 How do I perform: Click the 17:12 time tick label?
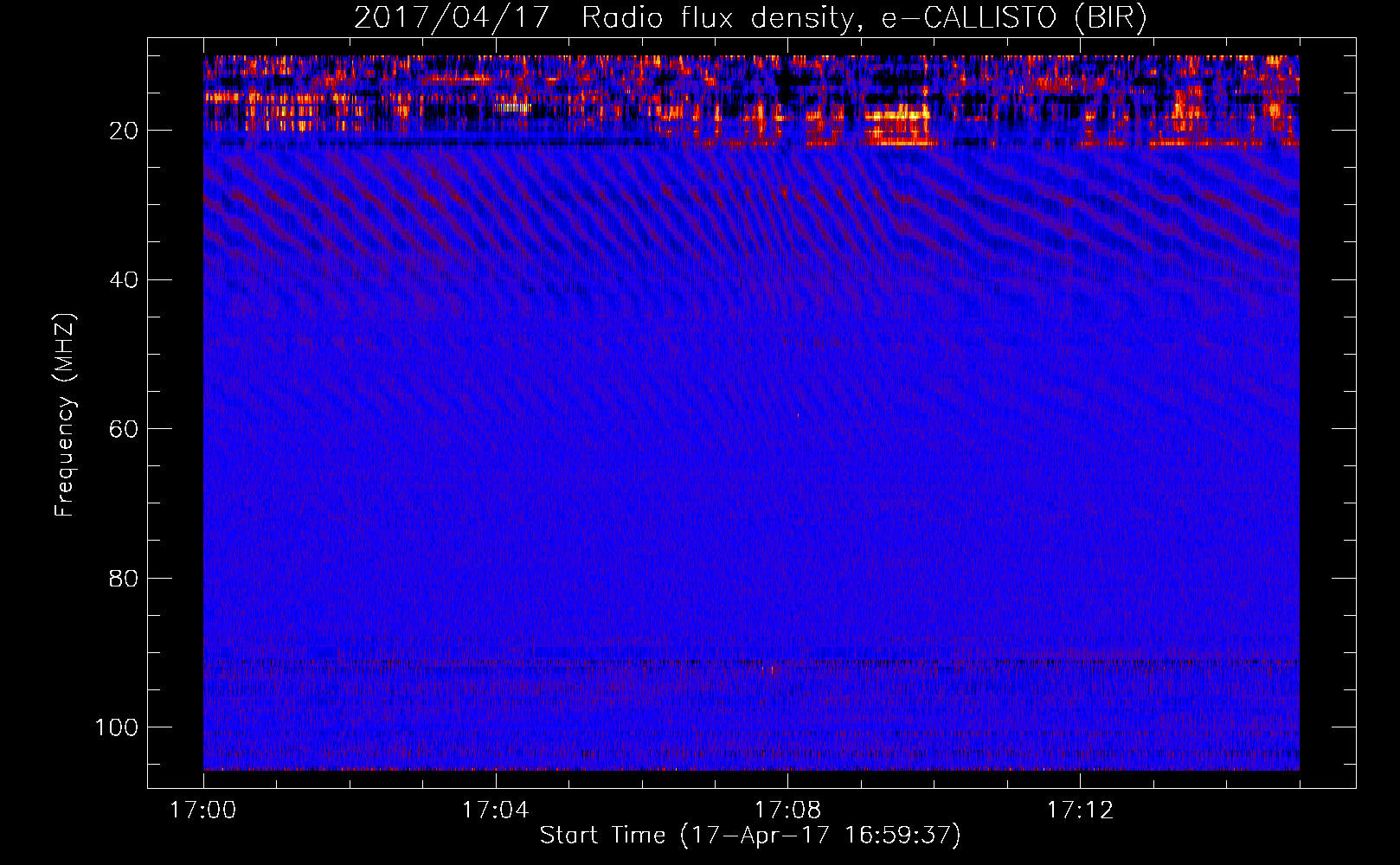point(1080,811)
